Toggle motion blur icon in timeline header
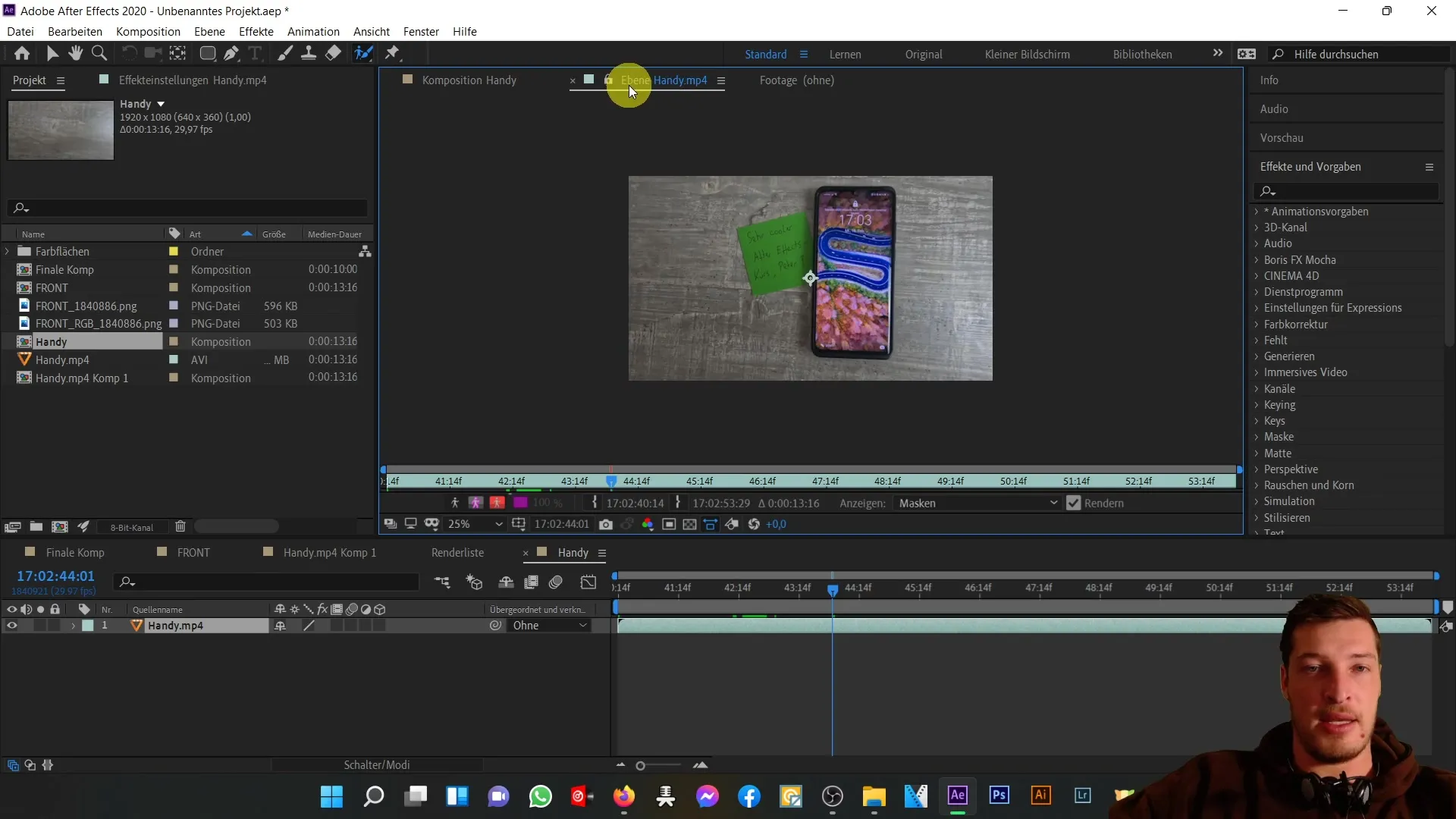 pyautogui.click(x=556, y=582)
